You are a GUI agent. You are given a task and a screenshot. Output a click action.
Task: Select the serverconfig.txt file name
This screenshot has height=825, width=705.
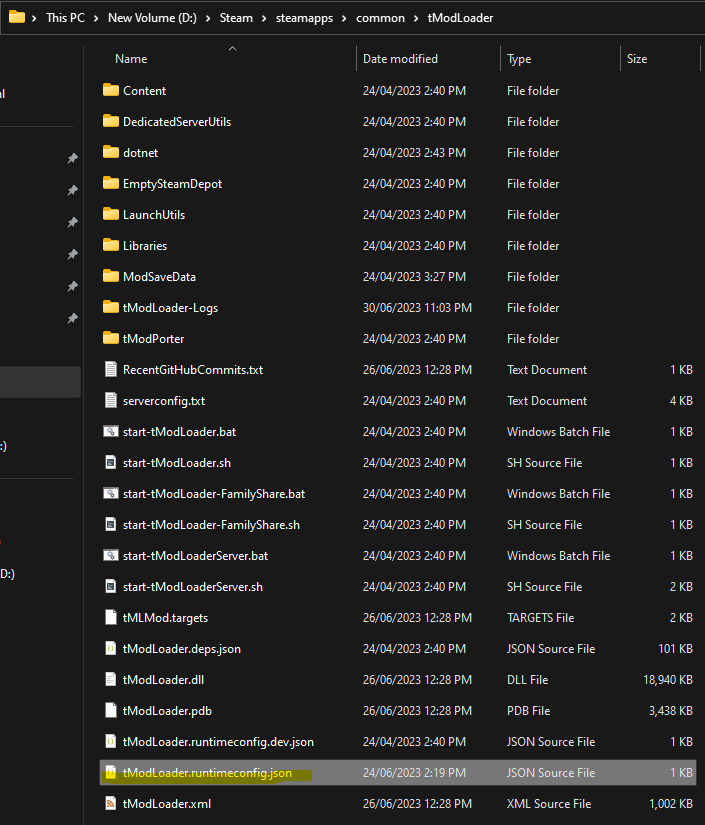click(164, 400)
